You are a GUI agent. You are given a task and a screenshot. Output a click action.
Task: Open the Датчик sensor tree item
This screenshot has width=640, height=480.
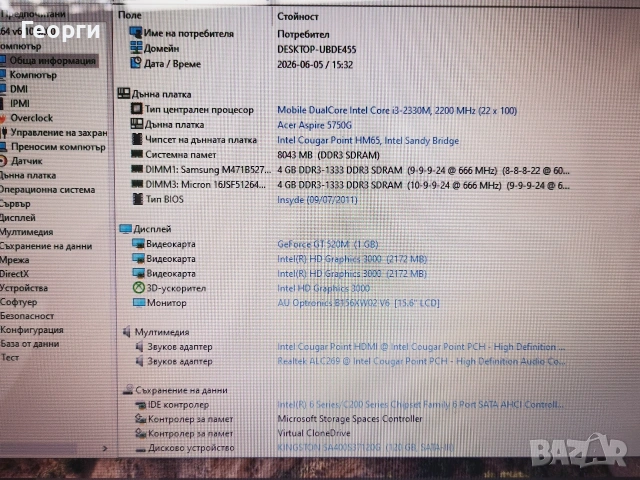(27, 161)
